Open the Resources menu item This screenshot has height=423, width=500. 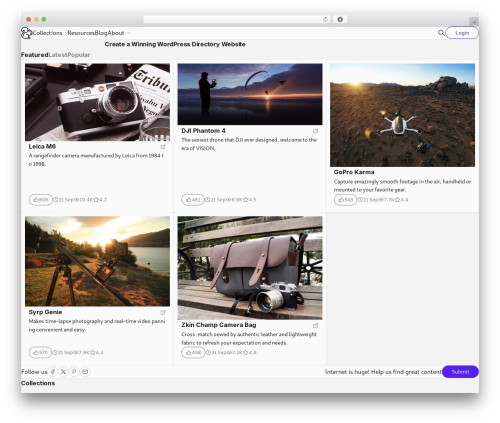(81, 33)
